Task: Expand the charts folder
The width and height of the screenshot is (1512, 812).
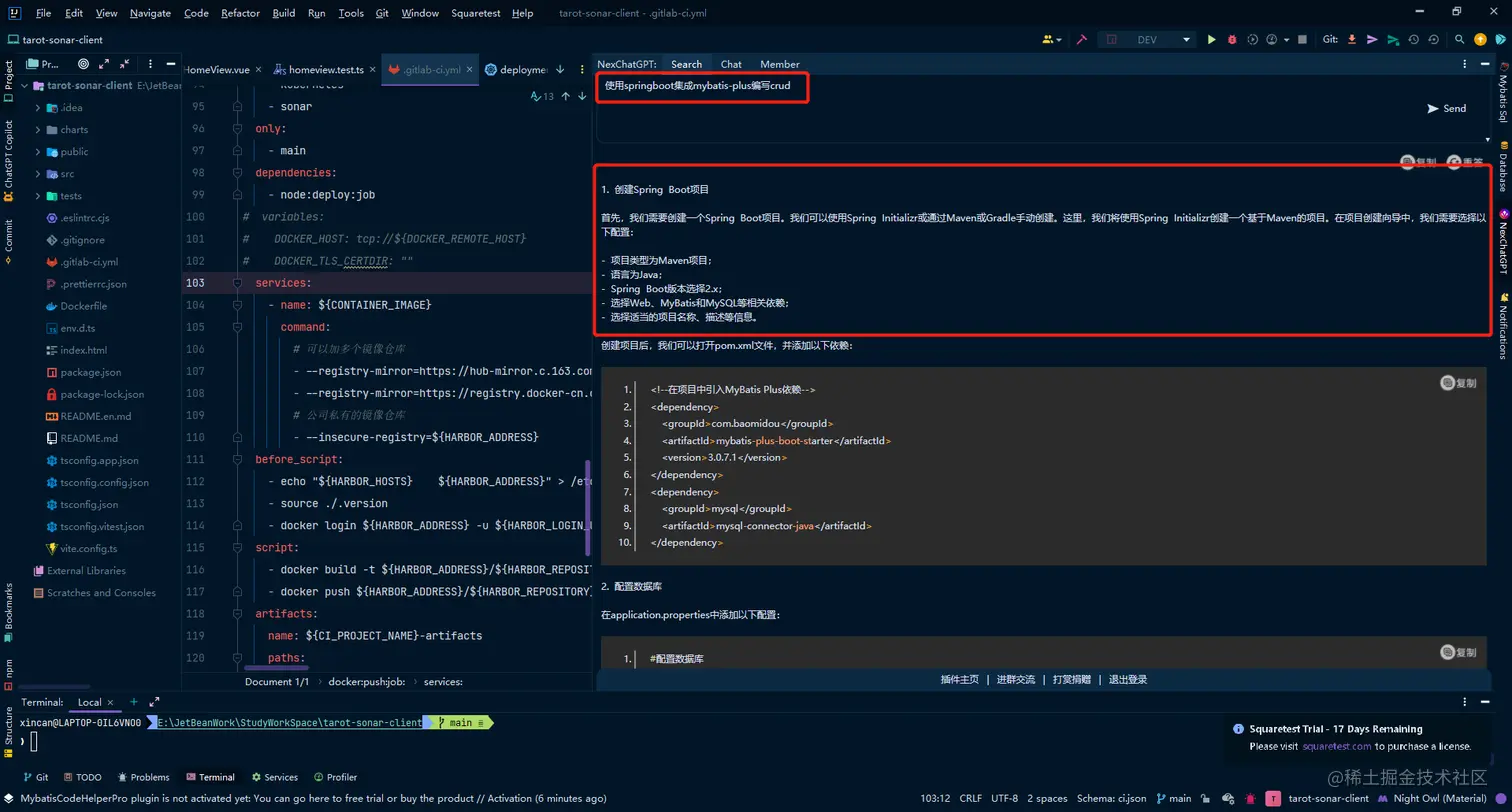Action: 38,130
